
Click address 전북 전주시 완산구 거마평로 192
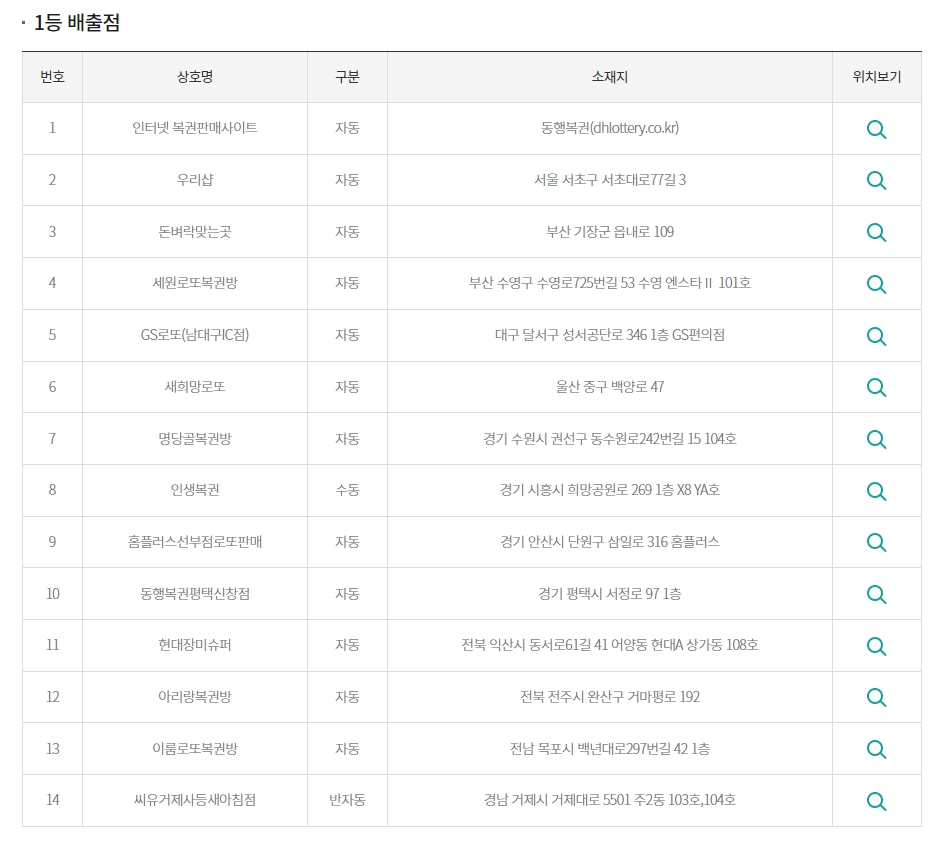pos(610,696)
